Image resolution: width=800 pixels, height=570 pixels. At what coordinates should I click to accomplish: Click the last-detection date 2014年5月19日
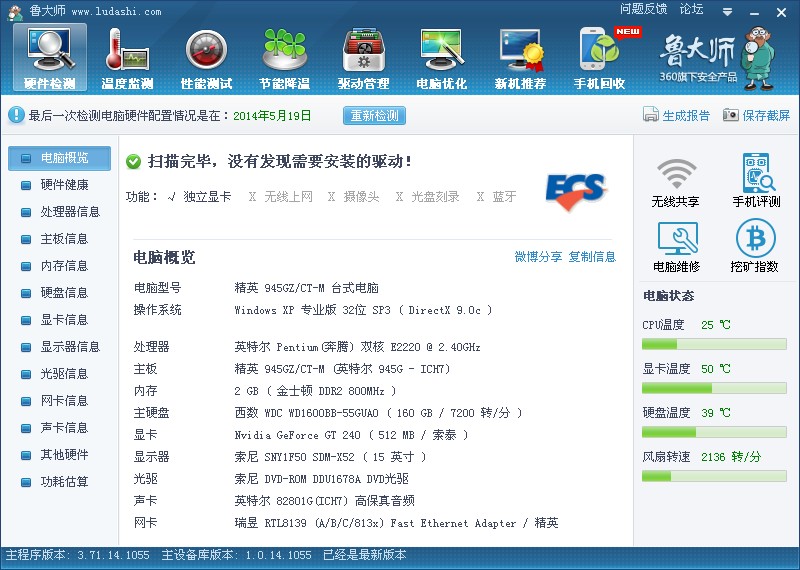coord(272,116)
